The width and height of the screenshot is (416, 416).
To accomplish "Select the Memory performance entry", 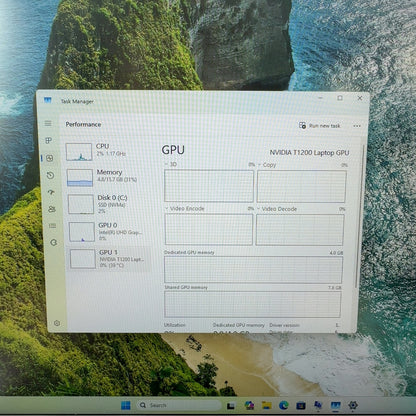I will click(x=108, y=177).
